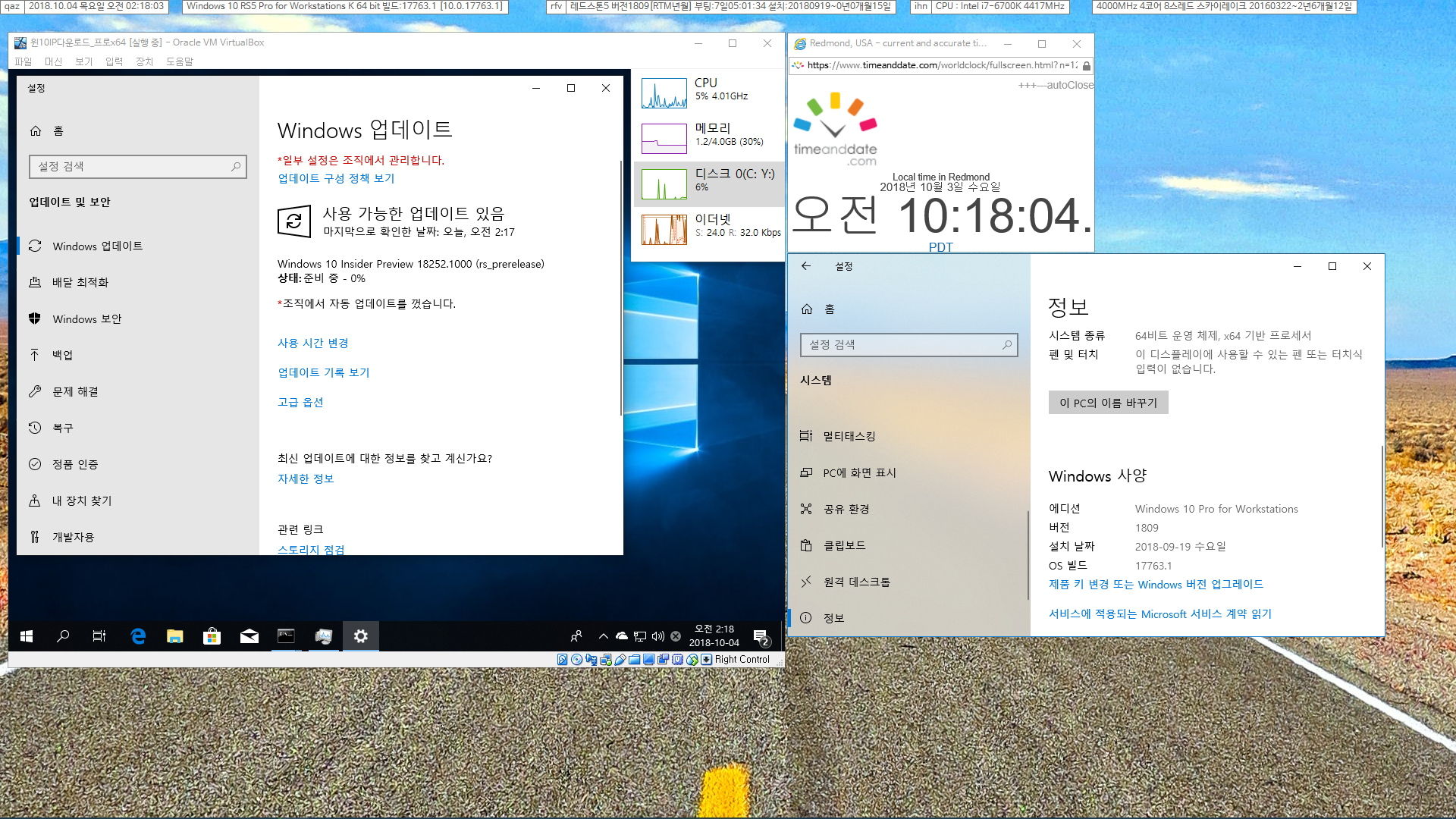Click the 설정 검색 field in Update settings
The image size is (1456, 819).
click(x=138, y=167)
